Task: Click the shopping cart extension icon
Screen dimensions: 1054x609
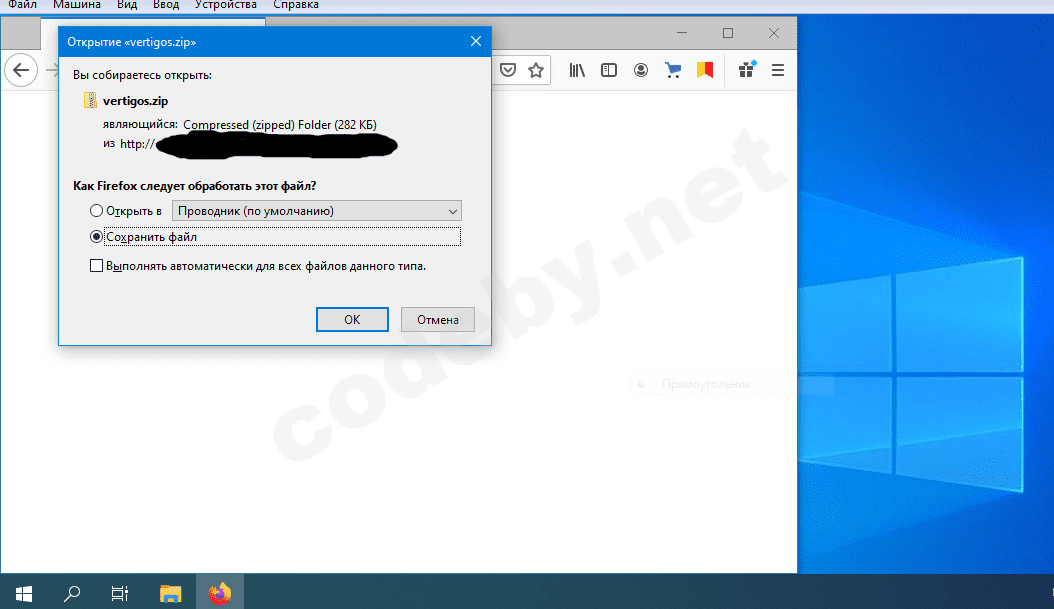Action: (673, 70)
